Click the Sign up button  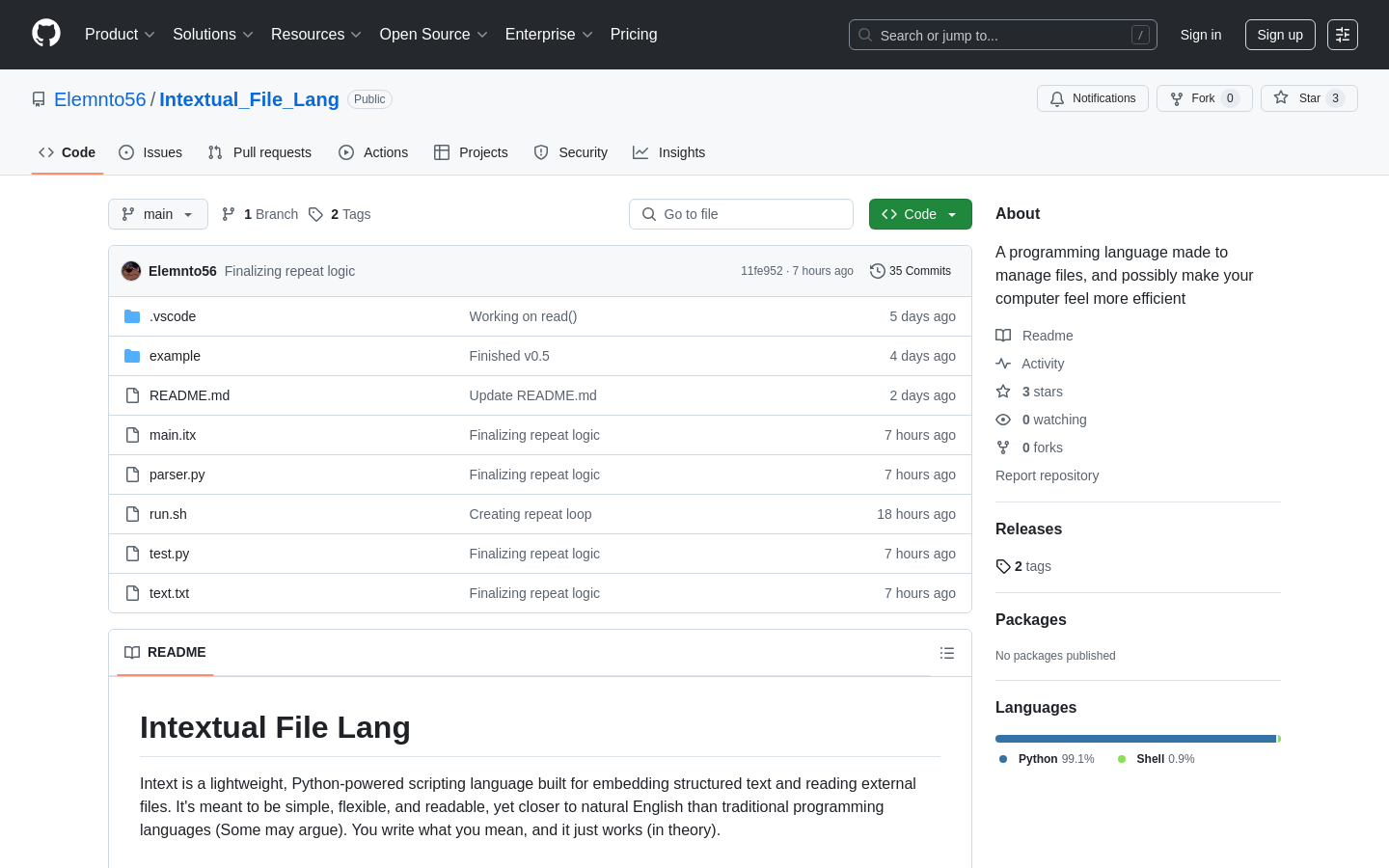(x=1280, y=35)
